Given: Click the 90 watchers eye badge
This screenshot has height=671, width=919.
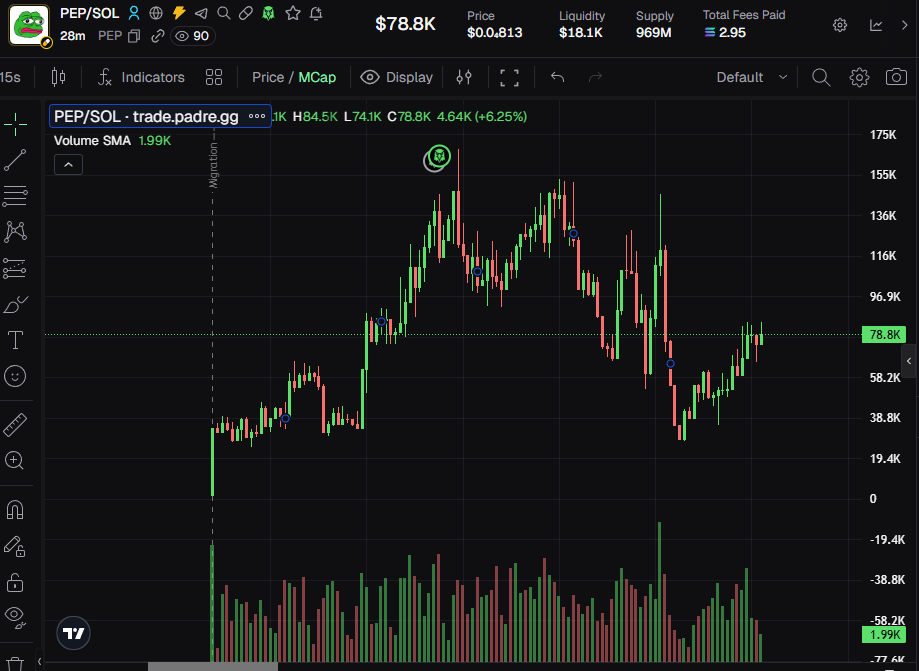Looking at the screenshot, I should 192,36.
